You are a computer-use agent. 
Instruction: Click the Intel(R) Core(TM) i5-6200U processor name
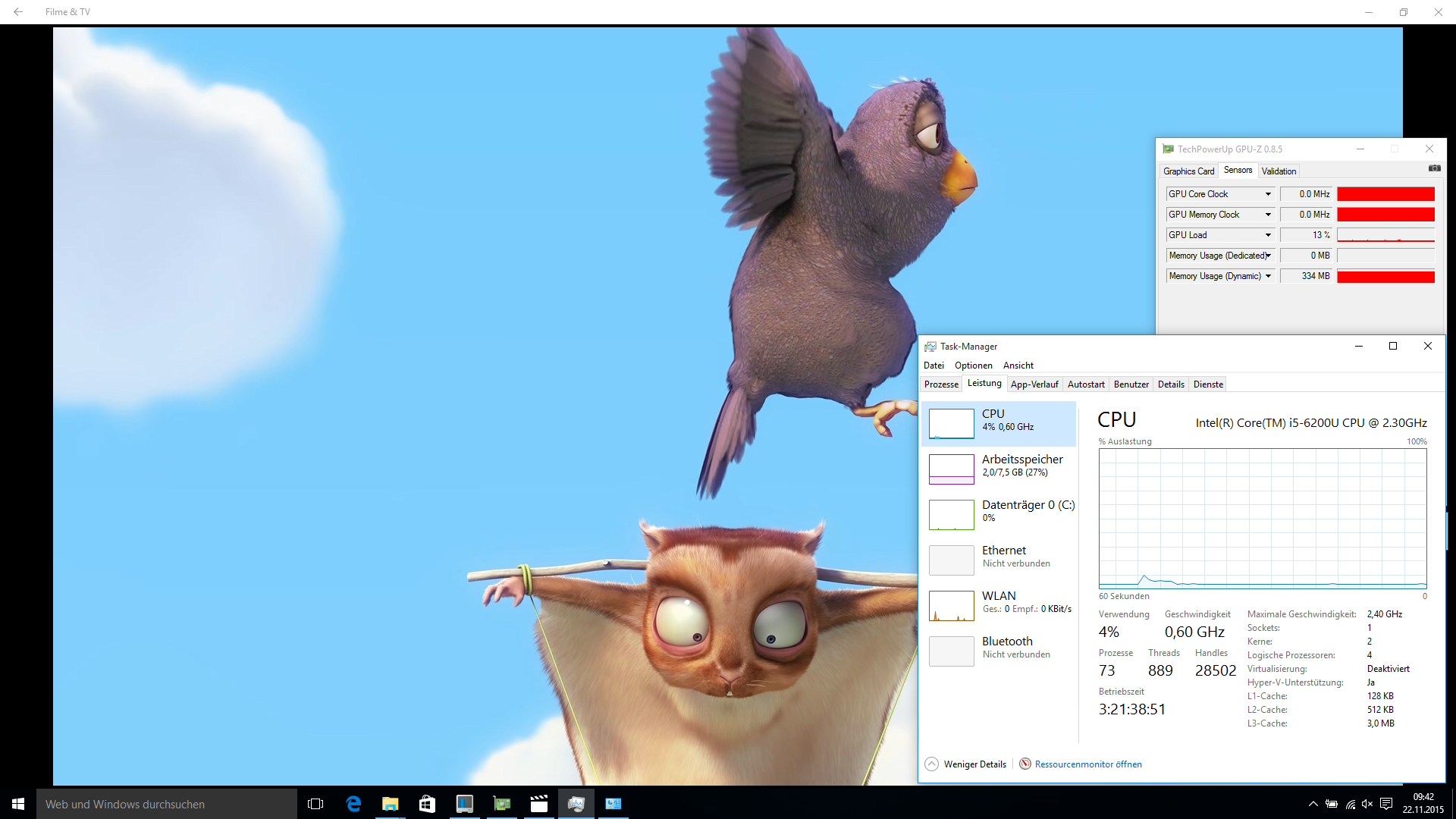click(x=1311, y=423)
